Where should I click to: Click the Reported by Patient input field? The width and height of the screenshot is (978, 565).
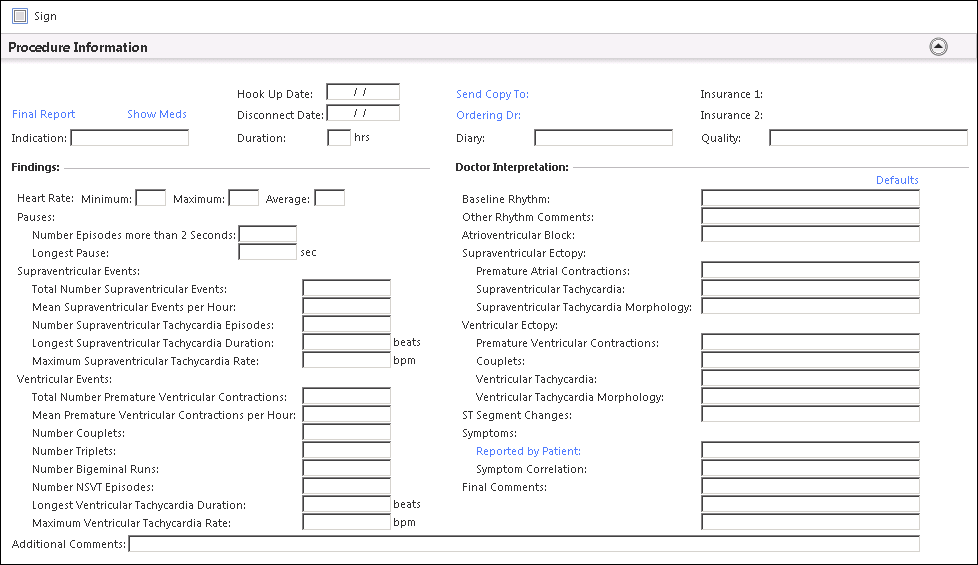point(810,450)
